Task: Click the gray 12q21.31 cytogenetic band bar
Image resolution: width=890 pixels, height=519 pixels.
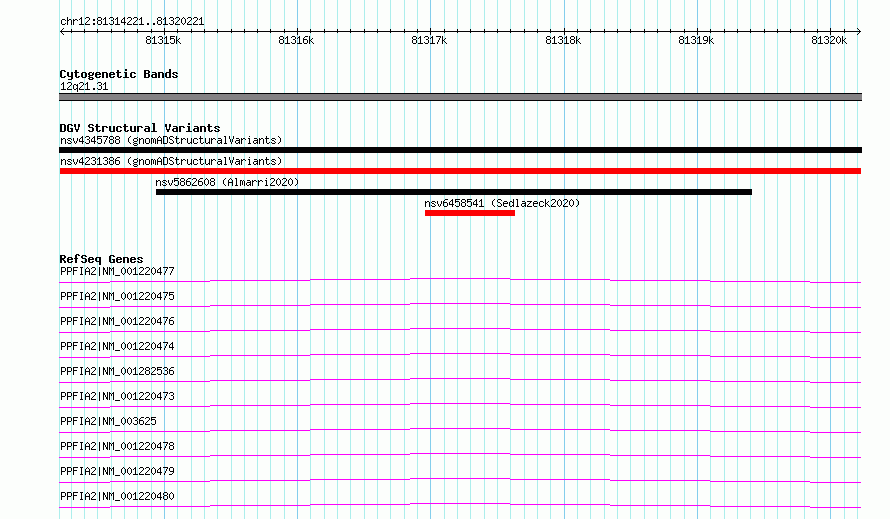Action: coord(460,97)
